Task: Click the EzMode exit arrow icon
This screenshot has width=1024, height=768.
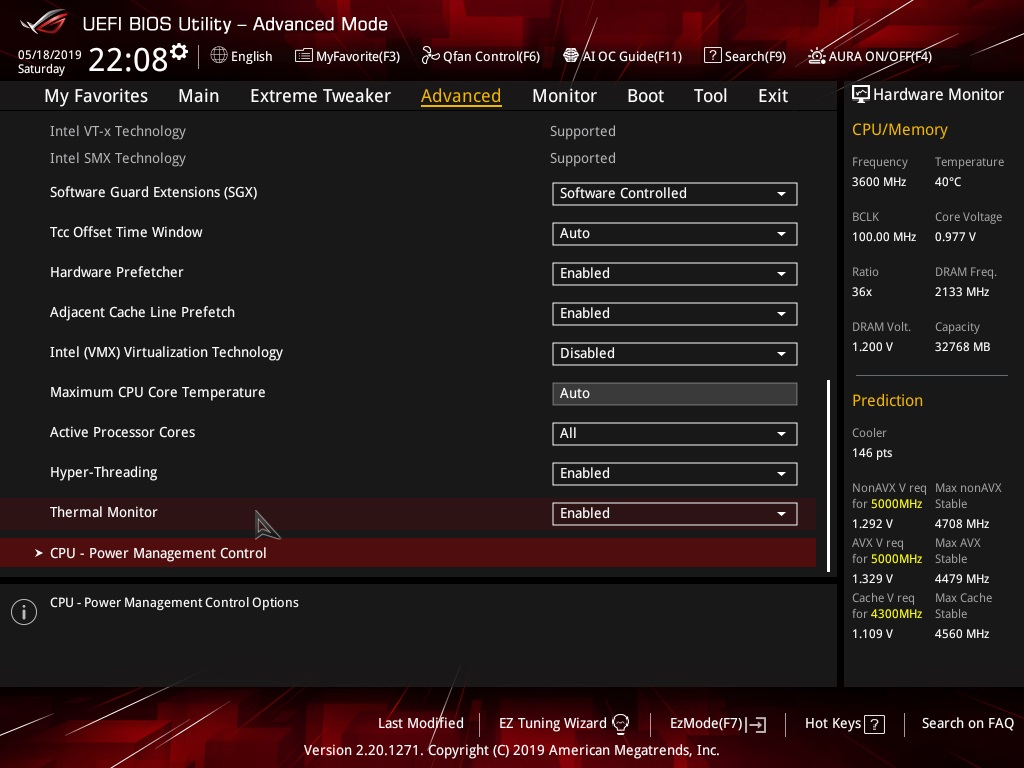Action: coord(758,724)
